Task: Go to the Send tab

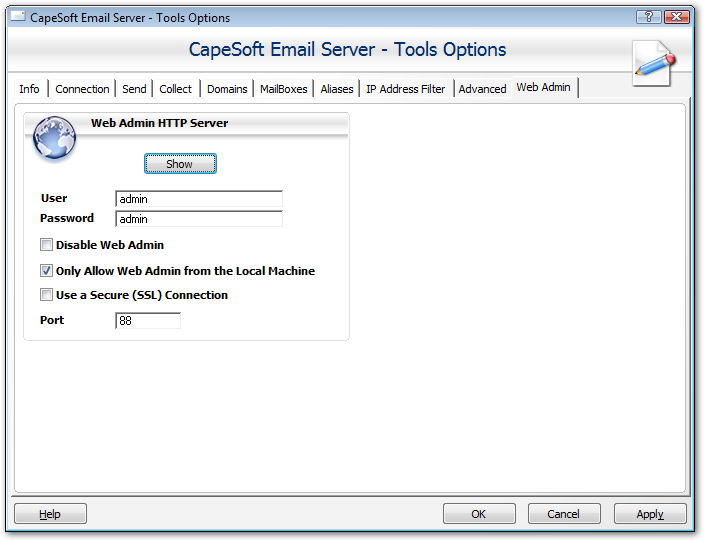Action: click(x=134, y=89)
